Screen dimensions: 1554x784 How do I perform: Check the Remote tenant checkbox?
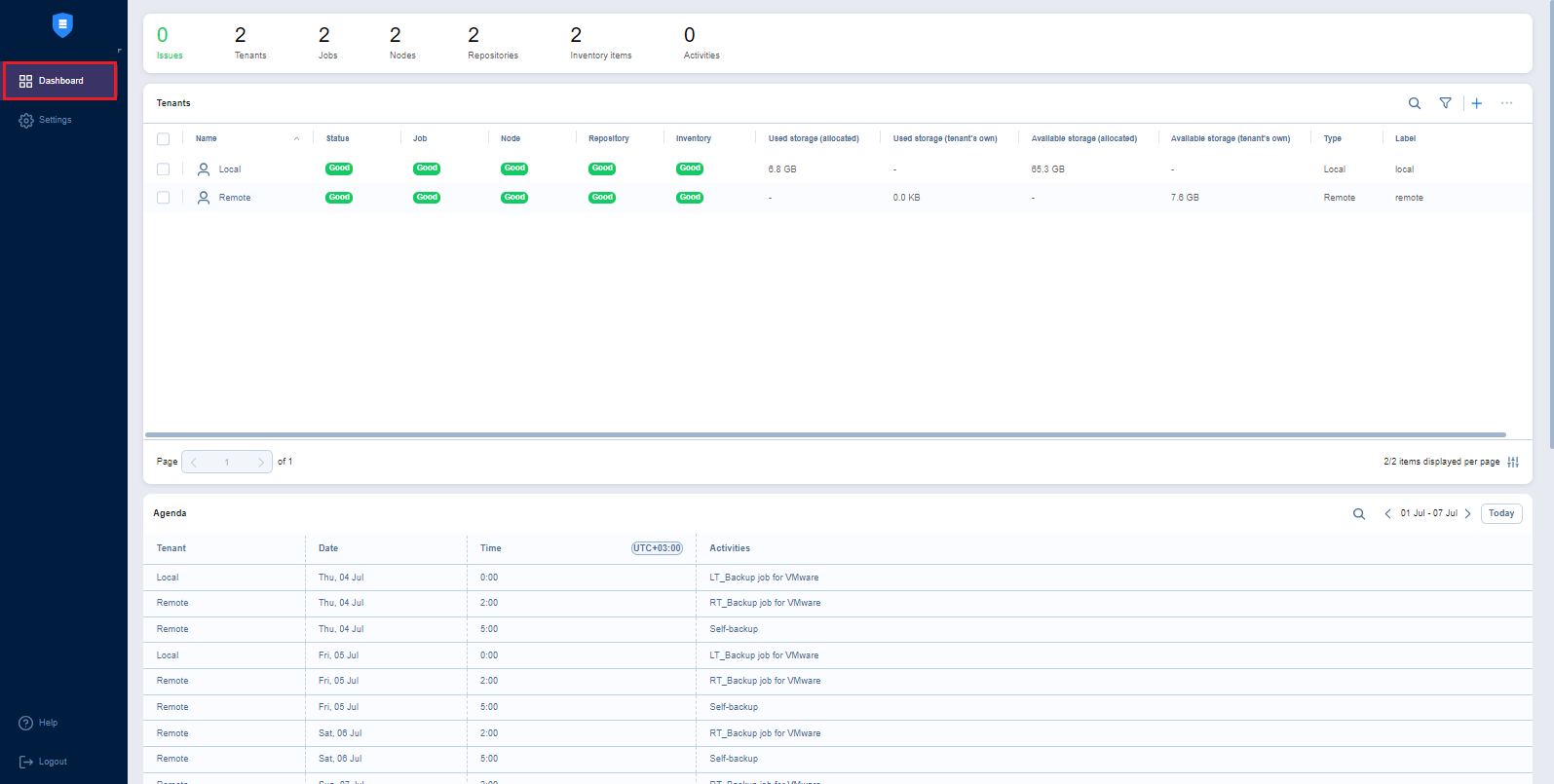164,198
